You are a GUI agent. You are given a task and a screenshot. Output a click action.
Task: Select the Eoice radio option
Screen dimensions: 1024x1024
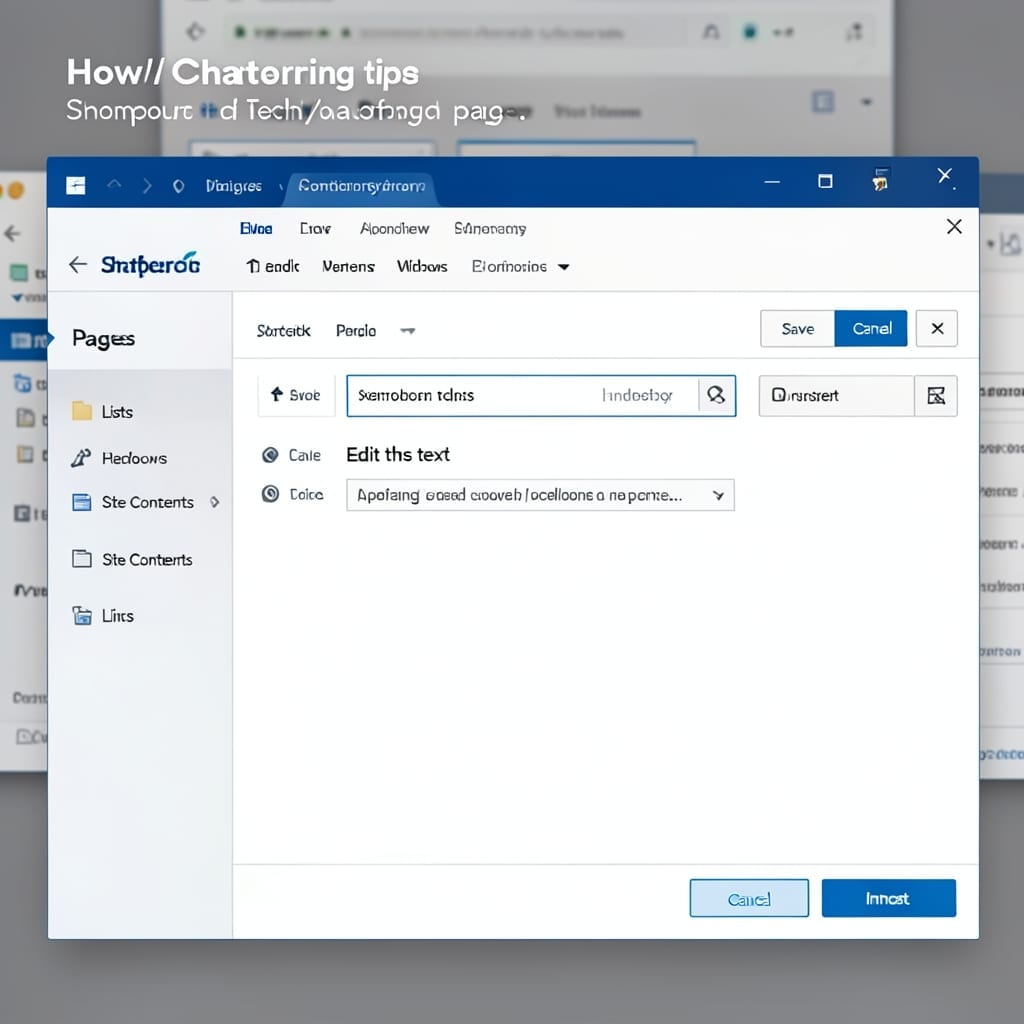pyautogui.click(x=270, y=494)
